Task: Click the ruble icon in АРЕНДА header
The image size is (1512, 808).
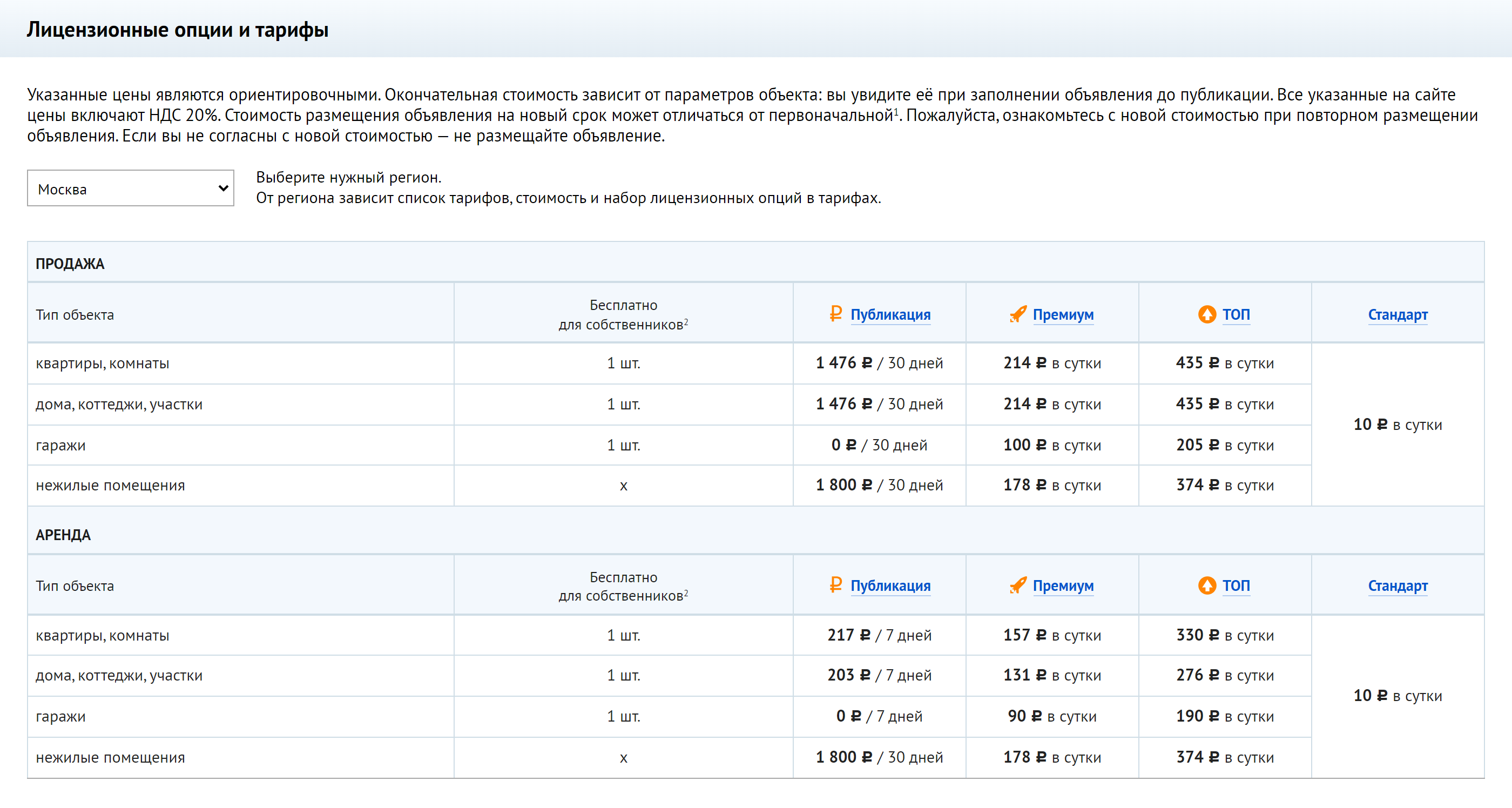Action: click(x=836, y=585)
